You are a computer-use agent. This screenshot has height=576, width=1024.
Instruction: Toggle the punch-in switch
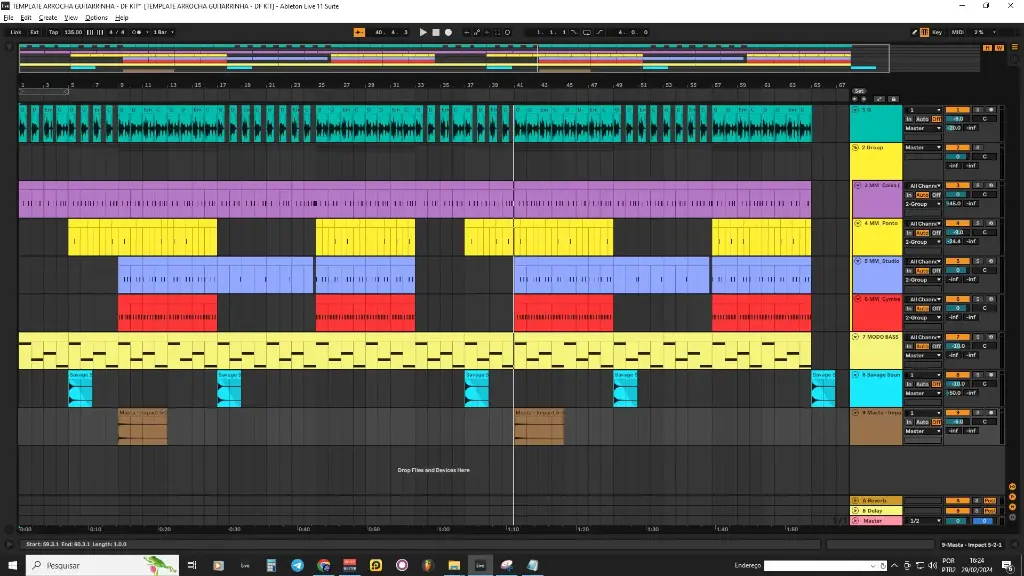(x=575, y=32)
